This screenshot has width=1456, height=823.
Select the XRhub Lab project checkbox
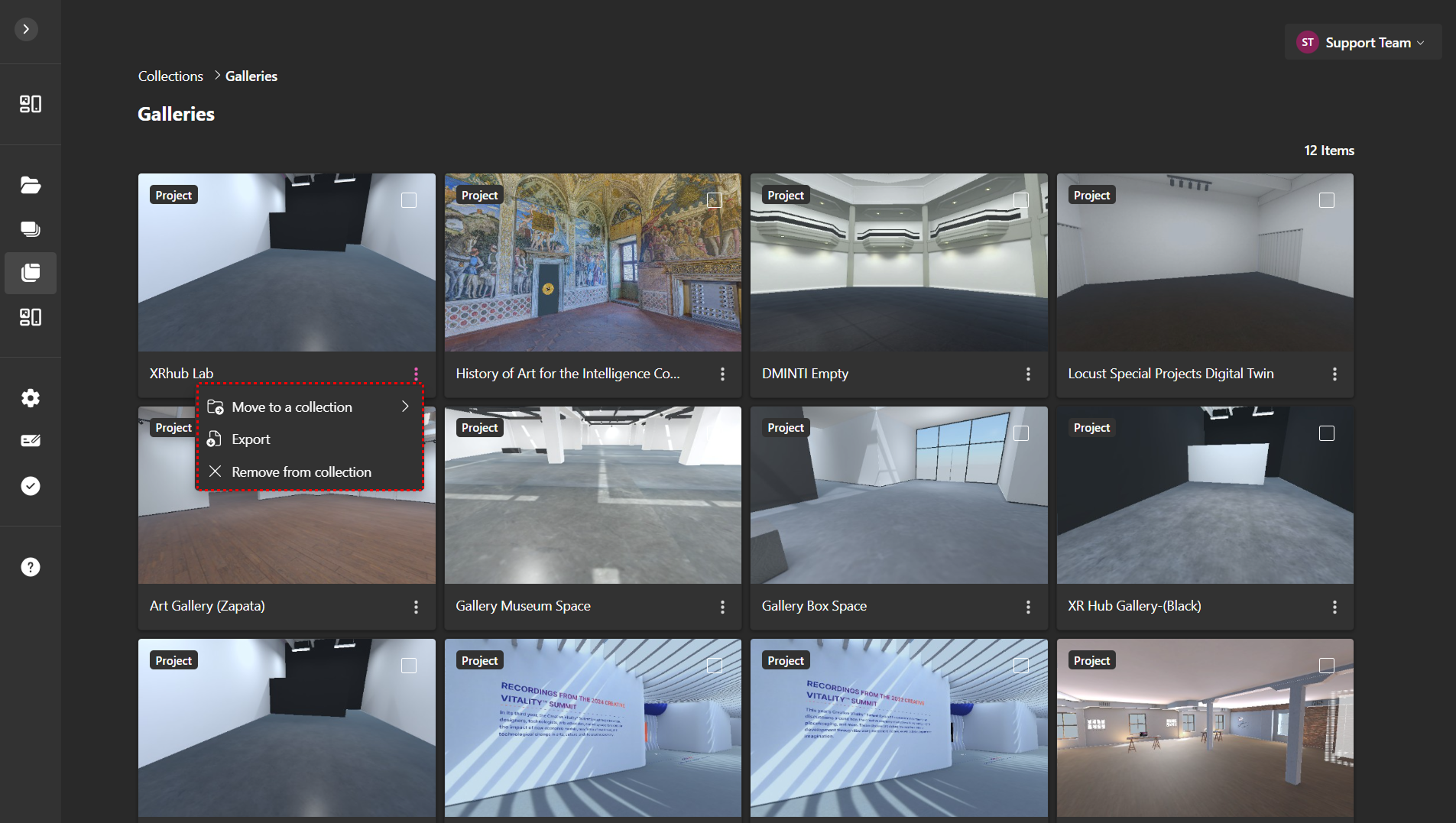tap(409, 200)
